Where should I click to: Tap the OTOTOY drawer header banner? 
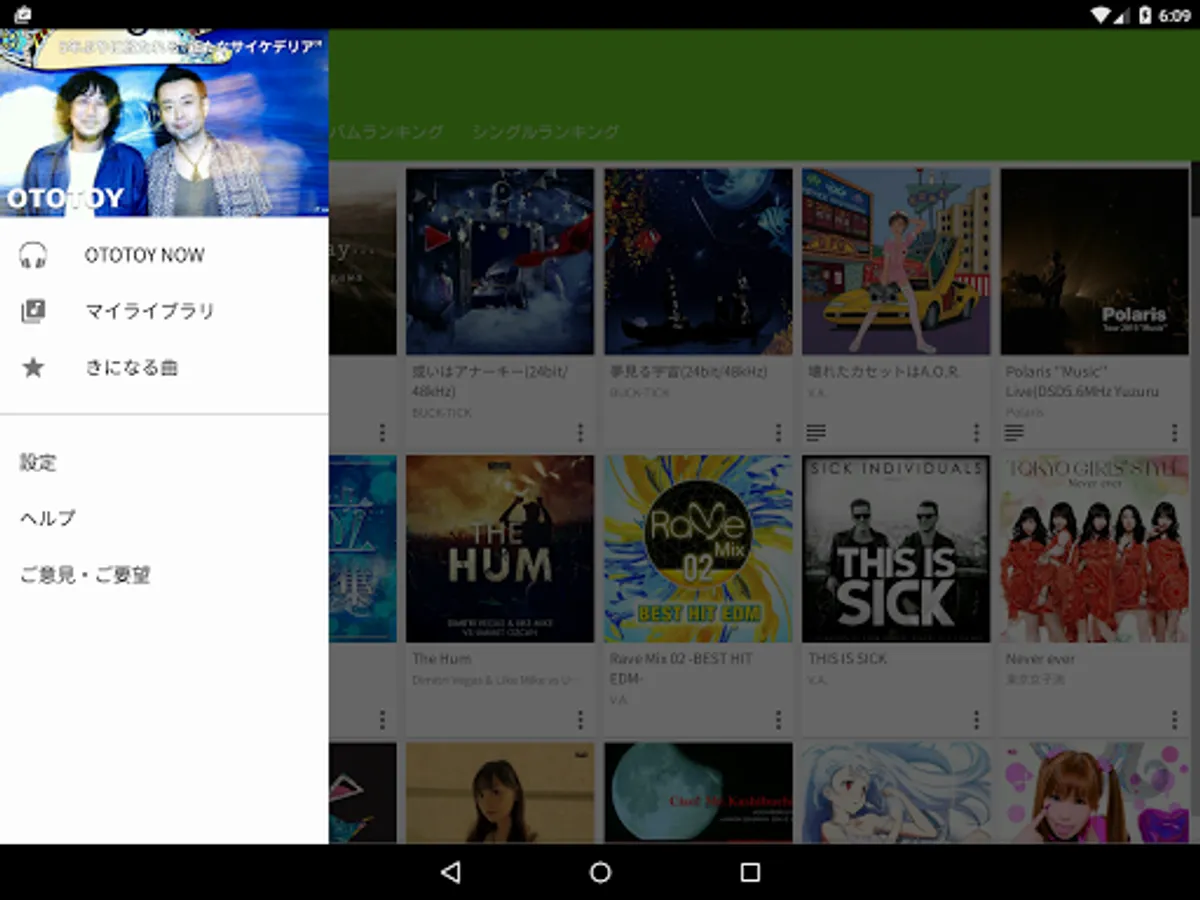coord(164,122)
